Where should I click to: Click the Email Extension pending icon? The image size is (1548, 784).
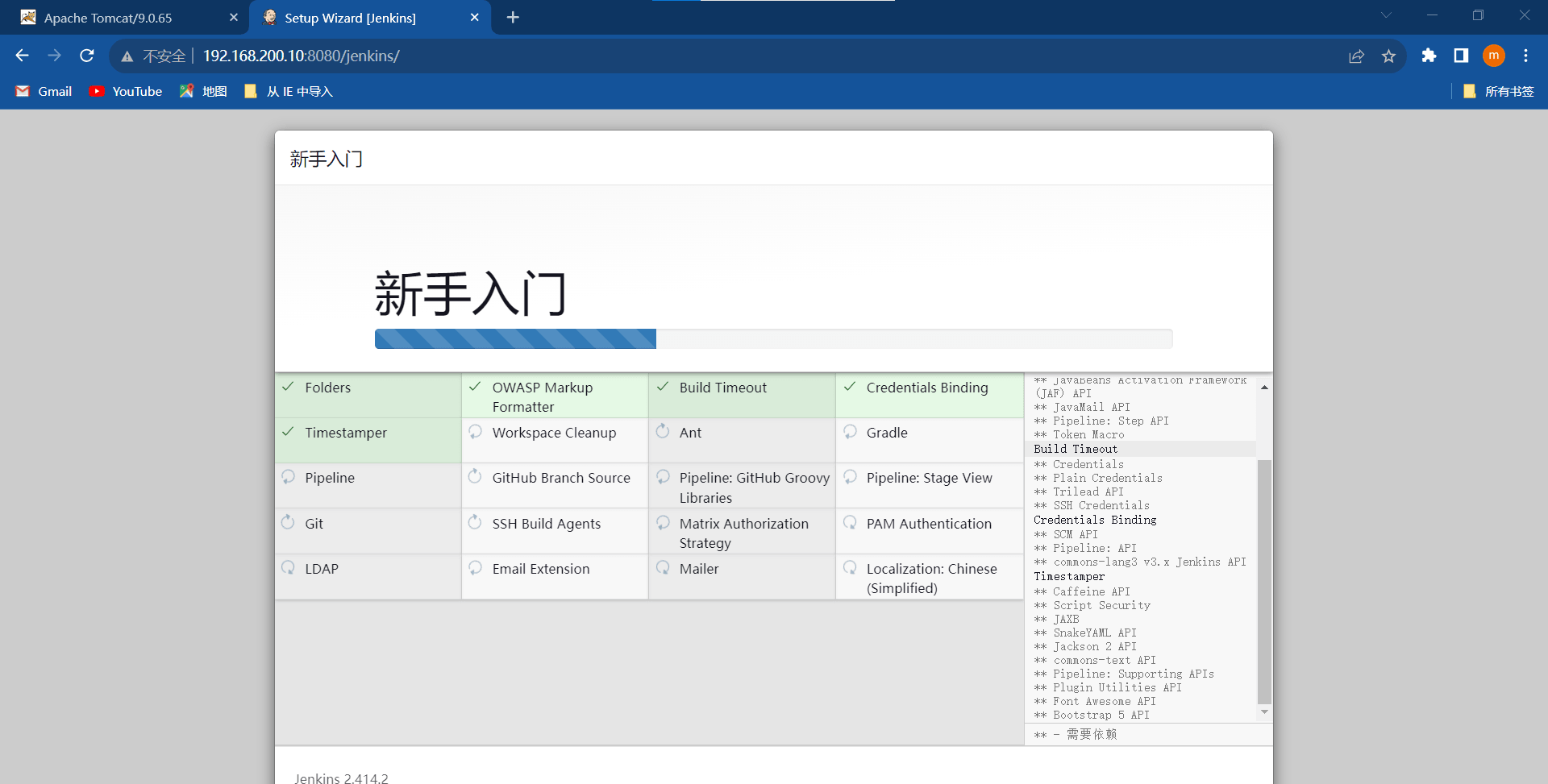(x=475, y=568)
